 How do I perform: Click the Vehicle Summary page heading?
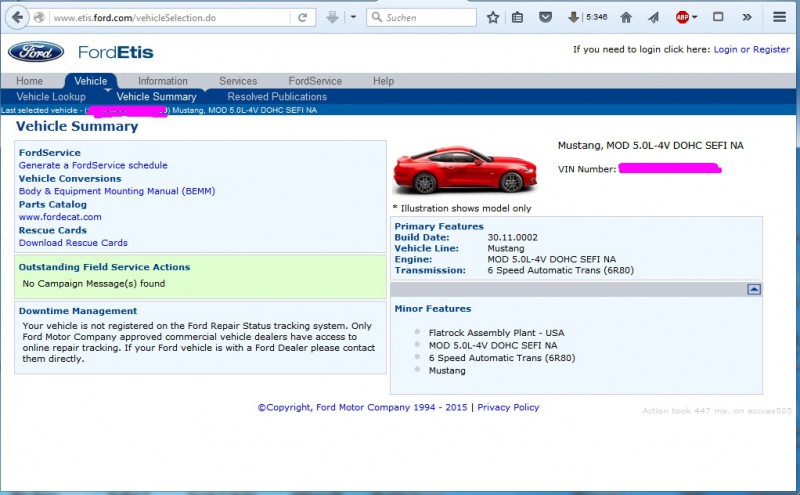pos(77,126)
